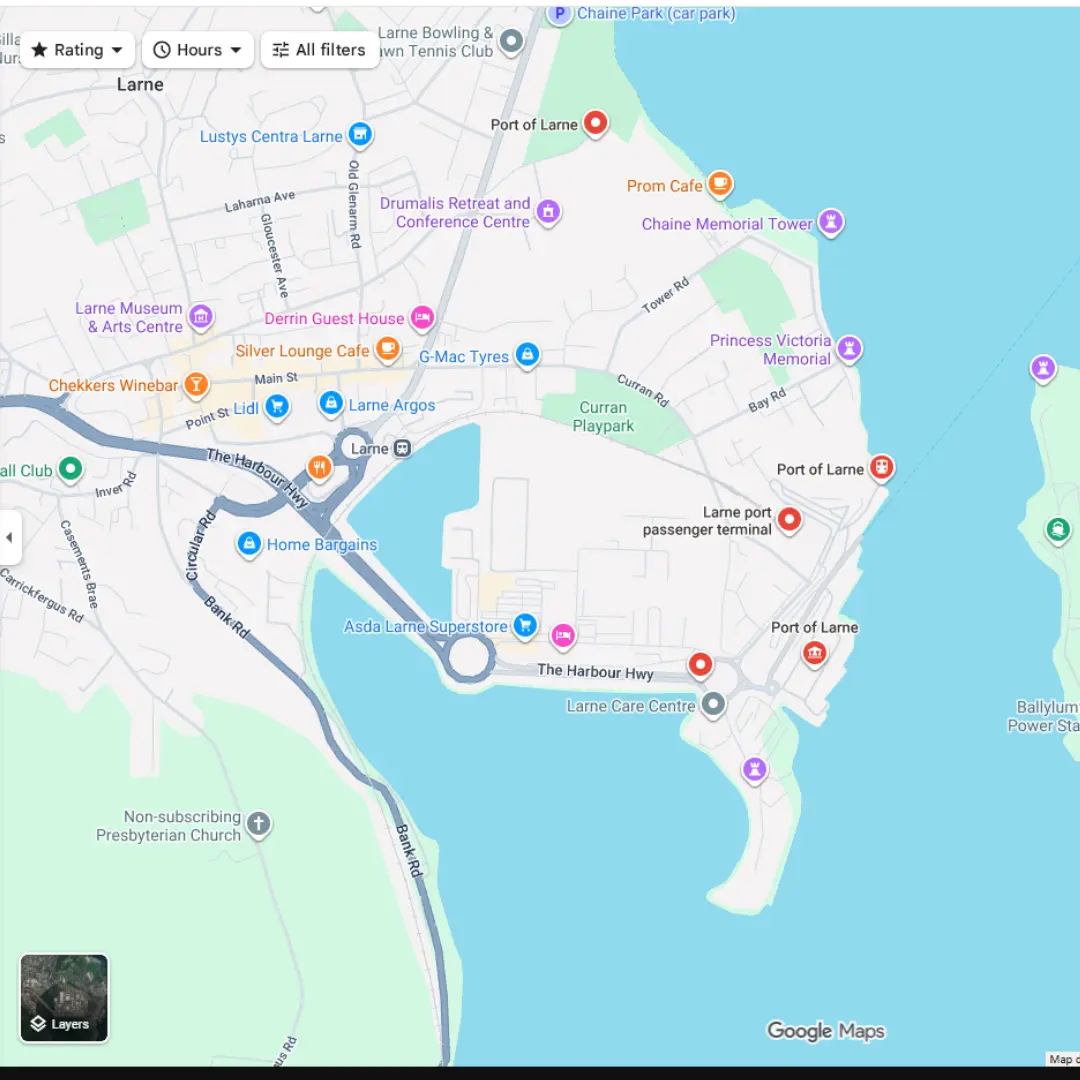
Task: Click the Chekkers Winebar cocktail pin
Action: click(196, 384)
